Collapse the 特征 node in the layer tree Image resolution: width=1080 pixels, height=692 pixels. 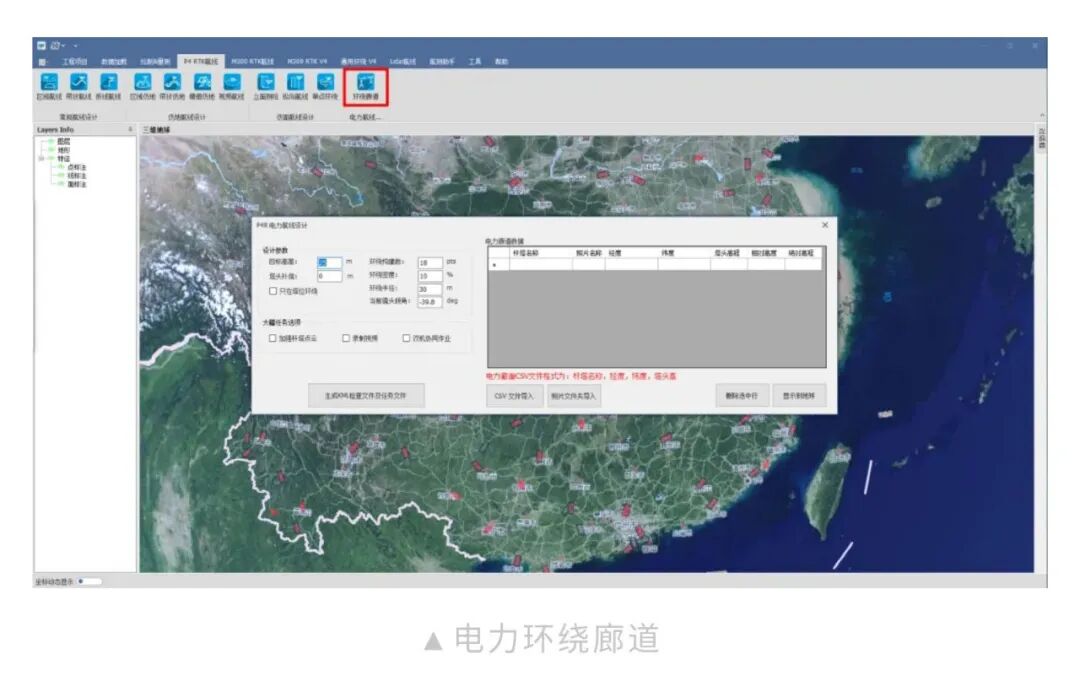[x=43, y=158]
